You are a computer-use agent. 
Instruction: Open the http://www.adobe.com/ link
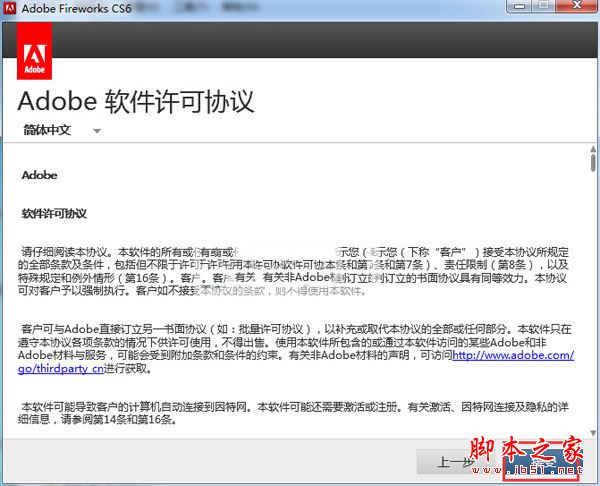(513, 355)
